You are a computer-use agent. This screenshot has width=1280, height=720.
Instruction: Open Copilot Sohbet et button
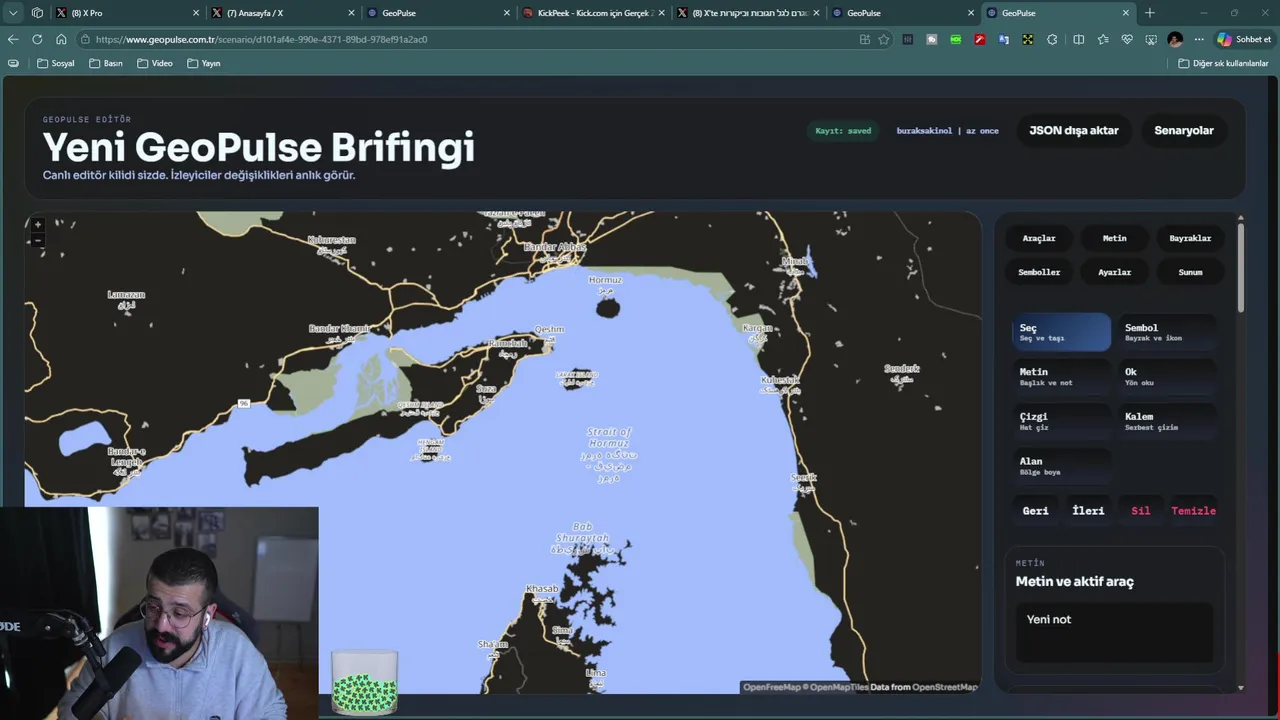tap(1244, 39)
